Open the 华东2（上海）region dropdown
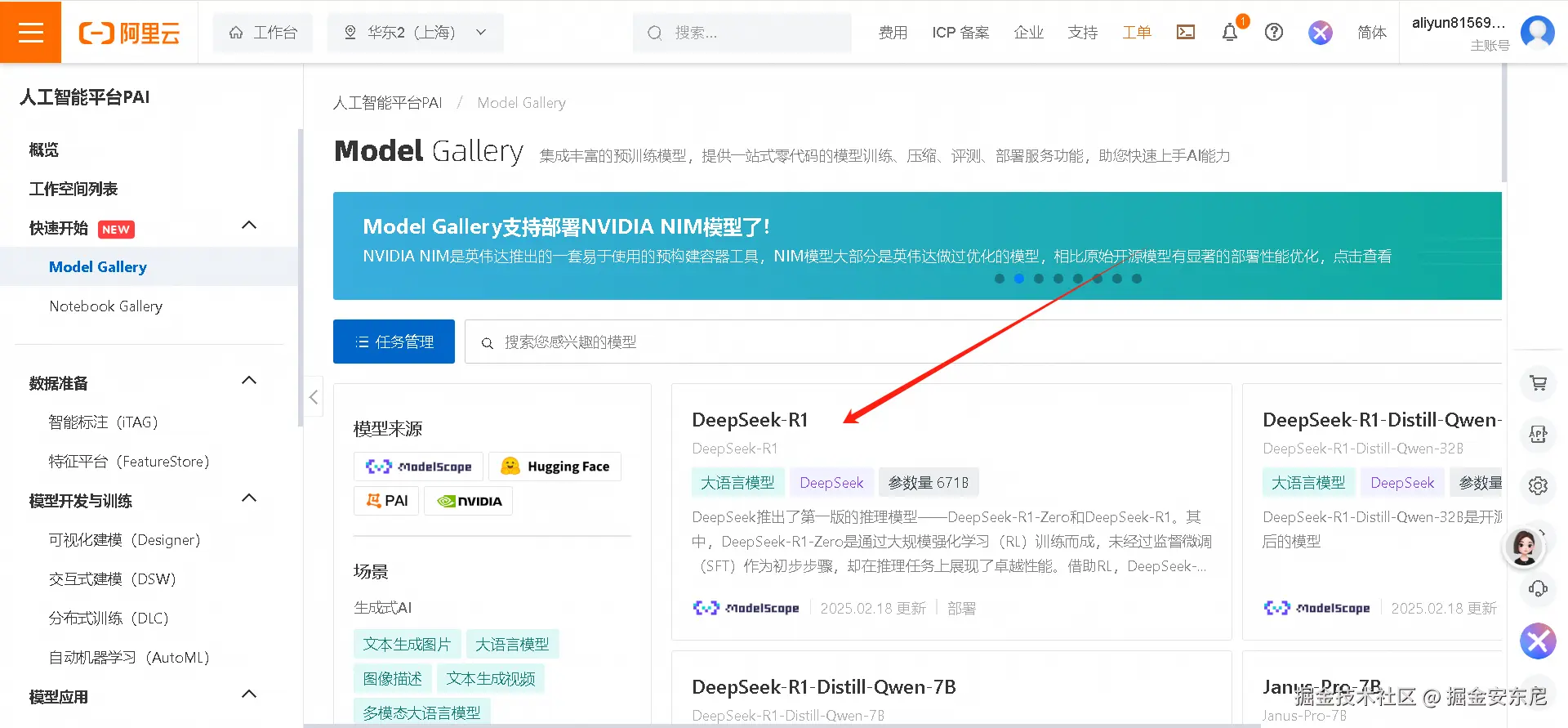 coord(415,33)
